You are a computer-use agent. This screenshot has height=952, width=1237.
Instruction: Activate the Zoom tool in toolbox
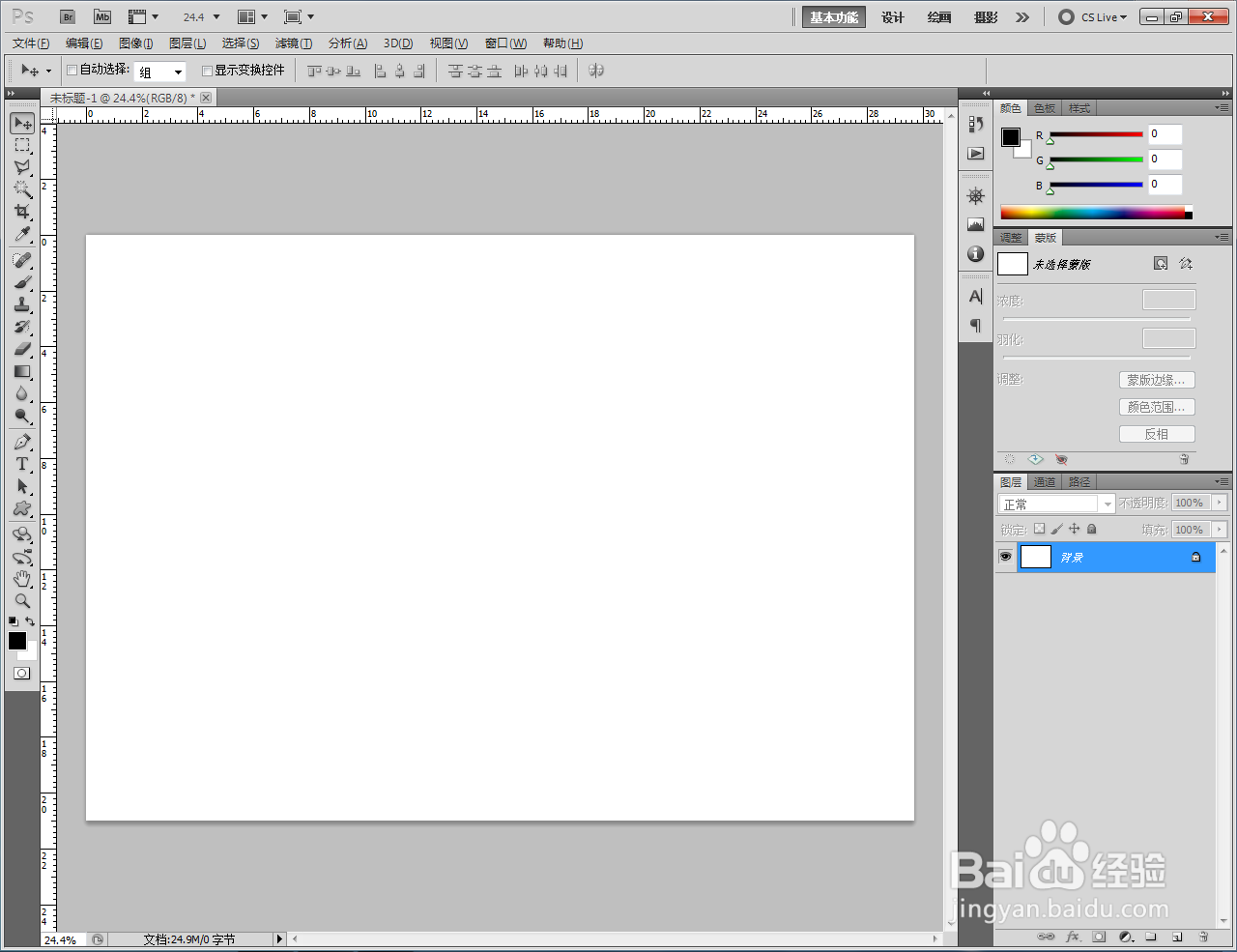[22, 601]
